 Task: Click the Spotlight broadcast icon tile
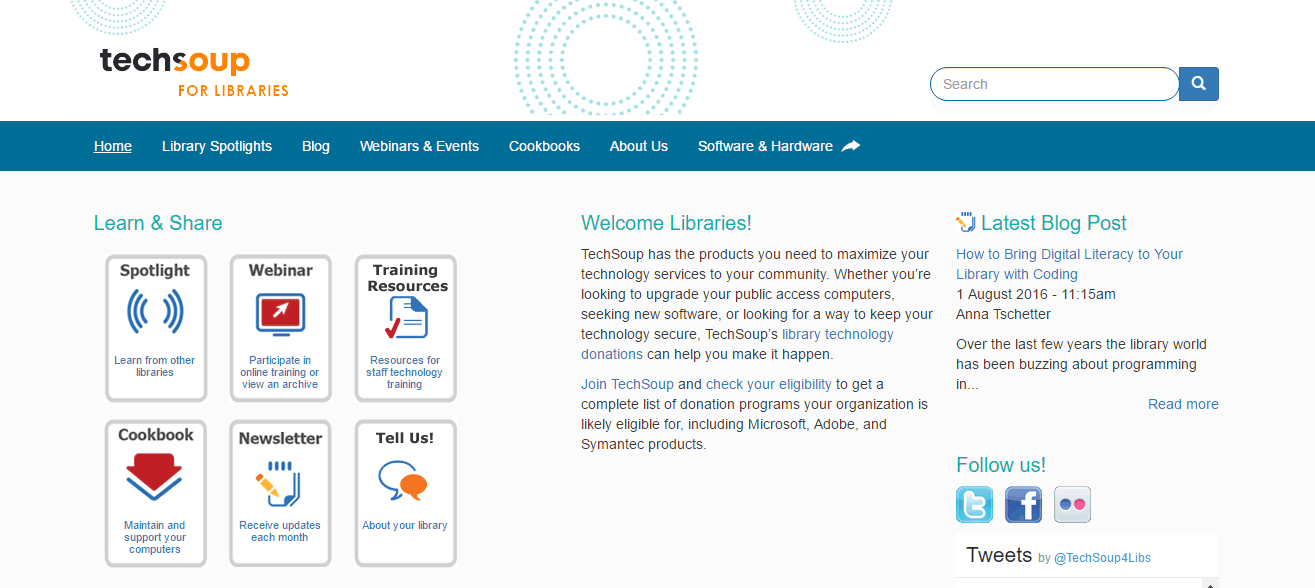(155, 312)
